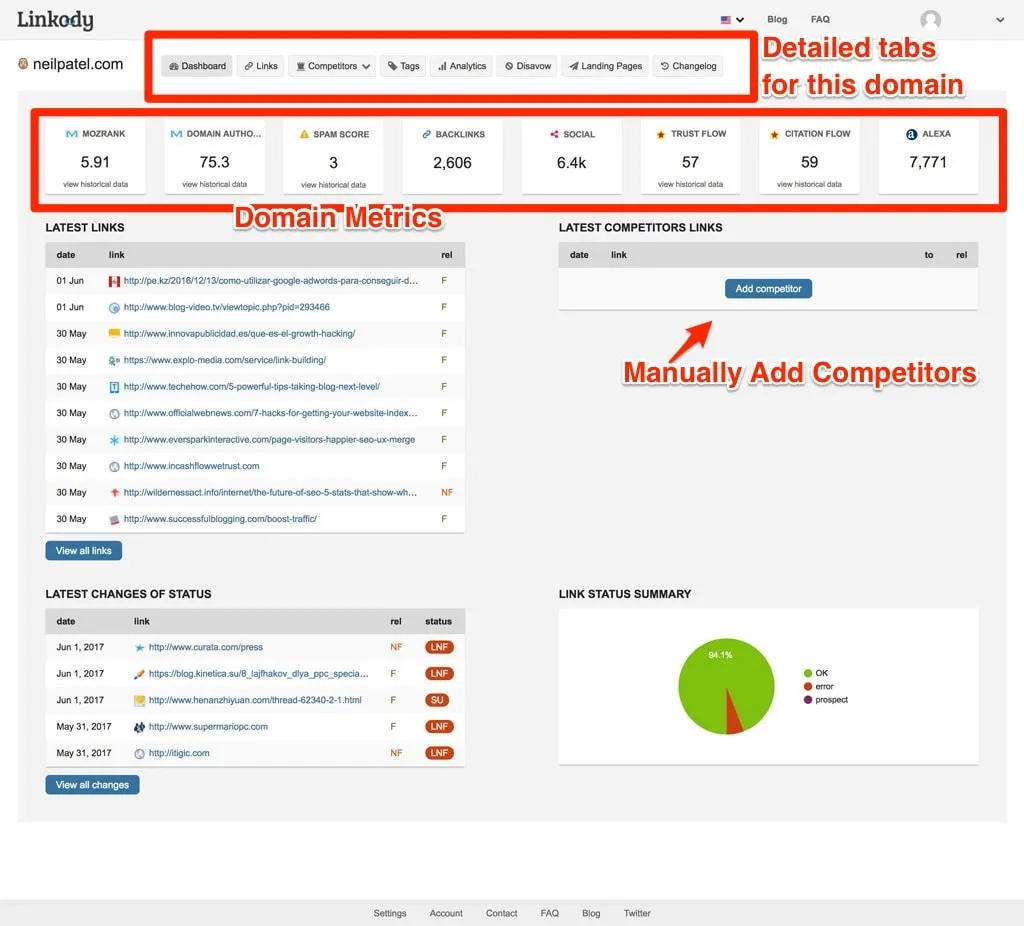Image resolution: width=1024 pixels, height=926 pixels.
Task: View historical data for Spam Score
Action: (333, 185)
